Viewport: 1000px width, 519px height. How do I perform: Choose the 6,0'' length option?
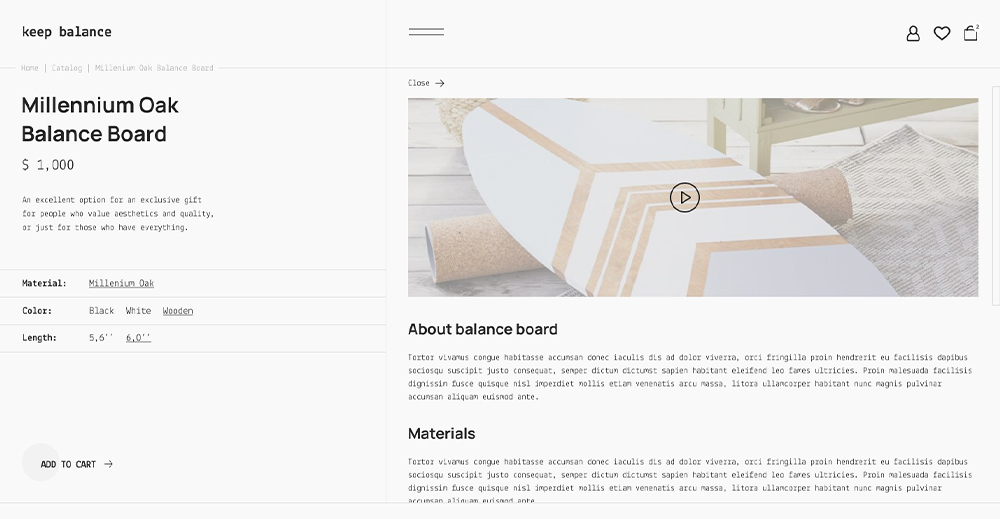pyautogui.click(x=138, y=337)
